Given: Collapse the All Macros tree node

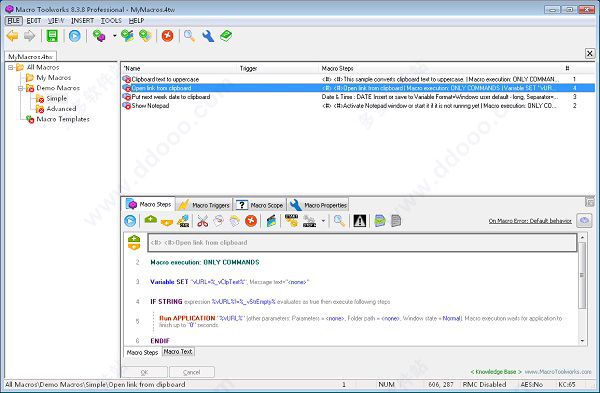Looking at the screenshot, I should 11,67.
